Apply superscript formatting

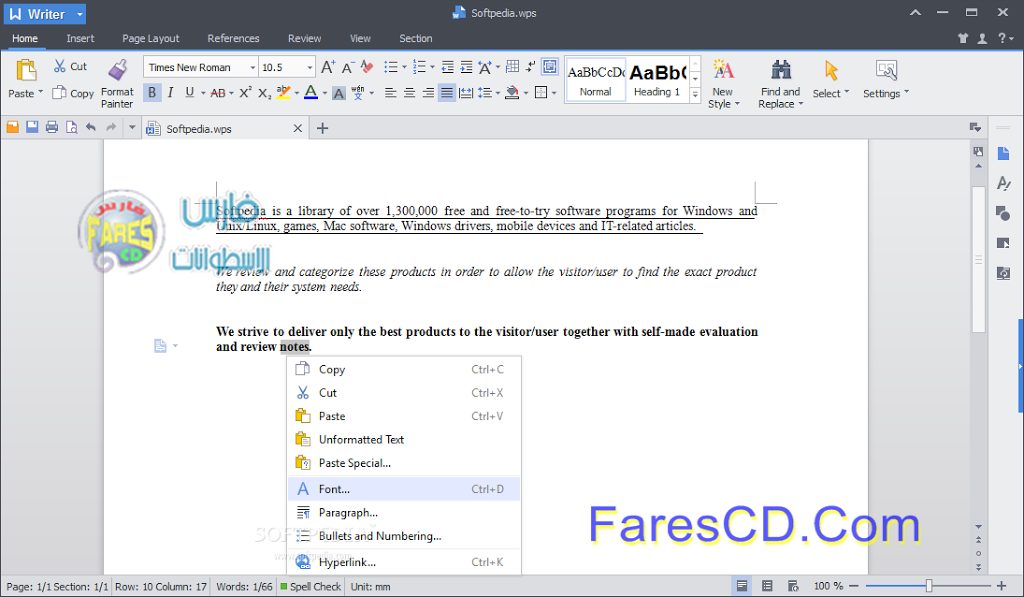click(x=245, y=93)
